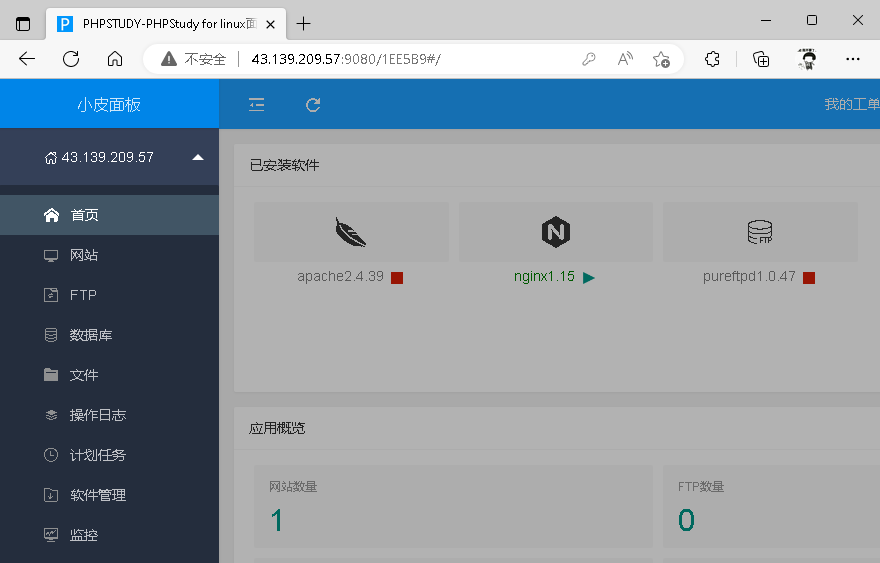Open the 网站 sidebar item
This screenshot has height=563, width=880.
(109, 255)
